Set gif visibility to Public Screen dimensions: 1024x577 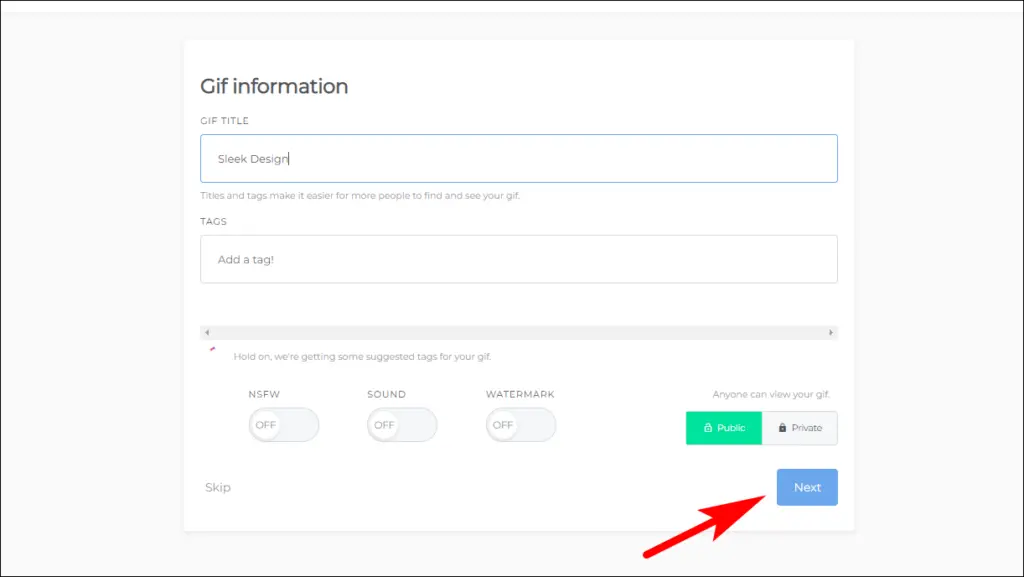[x=724, y=428]
